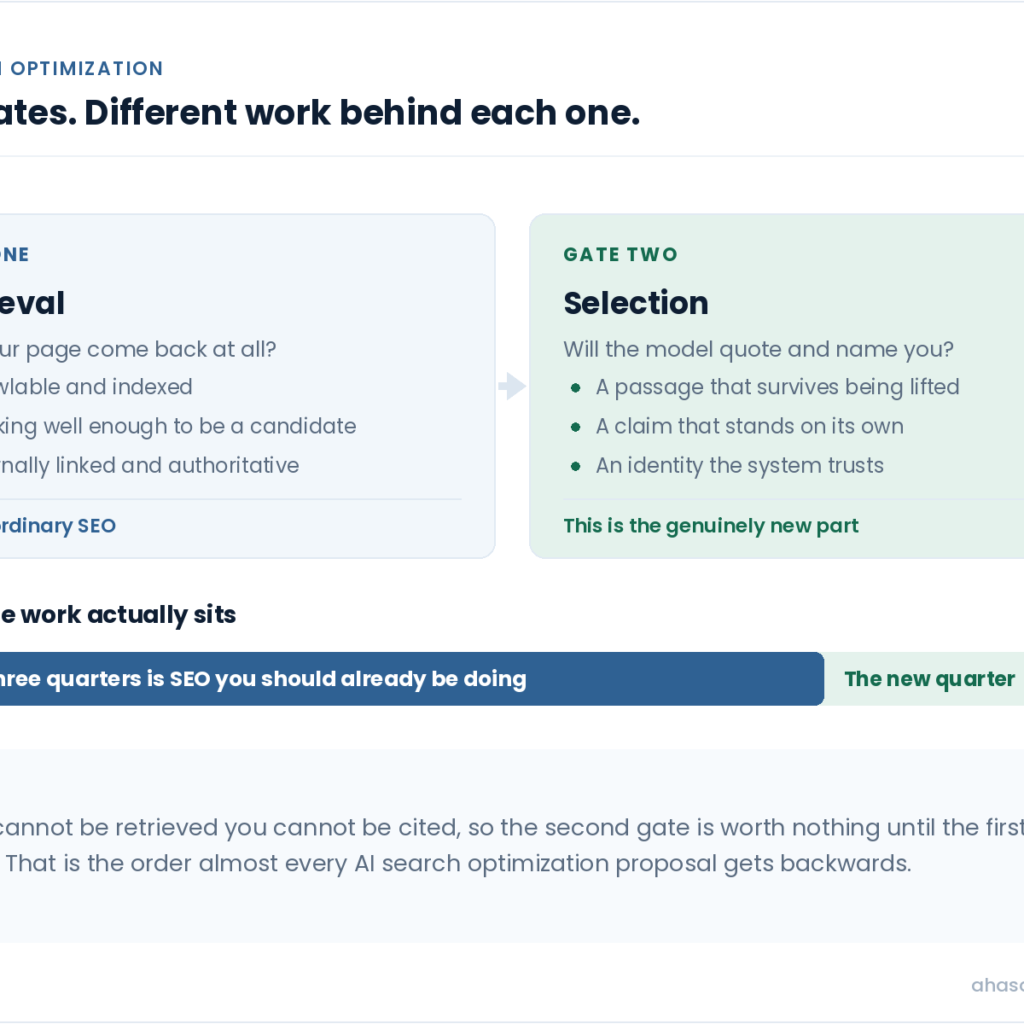
Task: Click 'work actually sits' subheading
Action: click(x=128, y=615)
